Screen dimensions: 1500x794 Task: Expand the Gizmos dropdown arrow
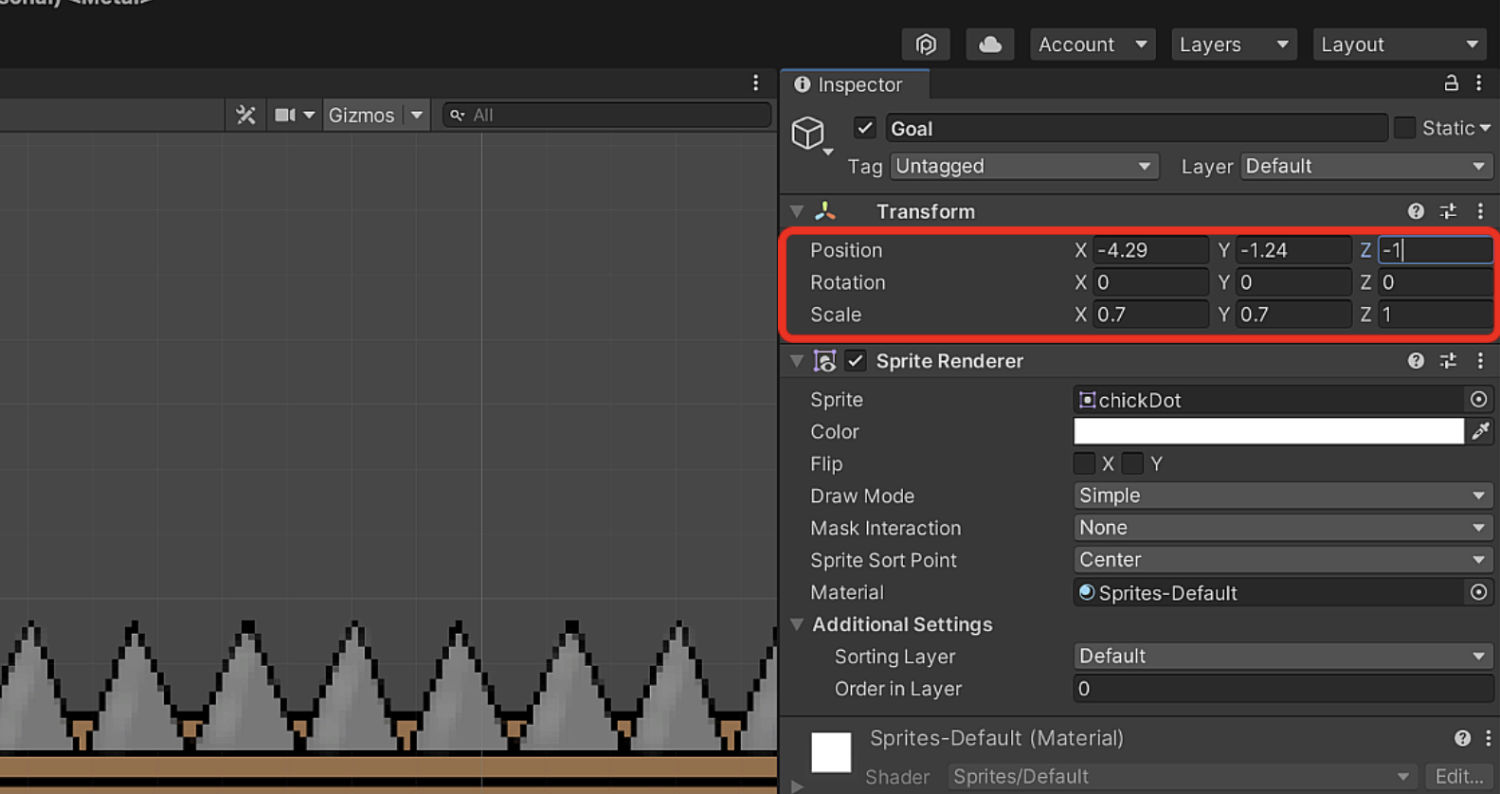coord(417,115)
